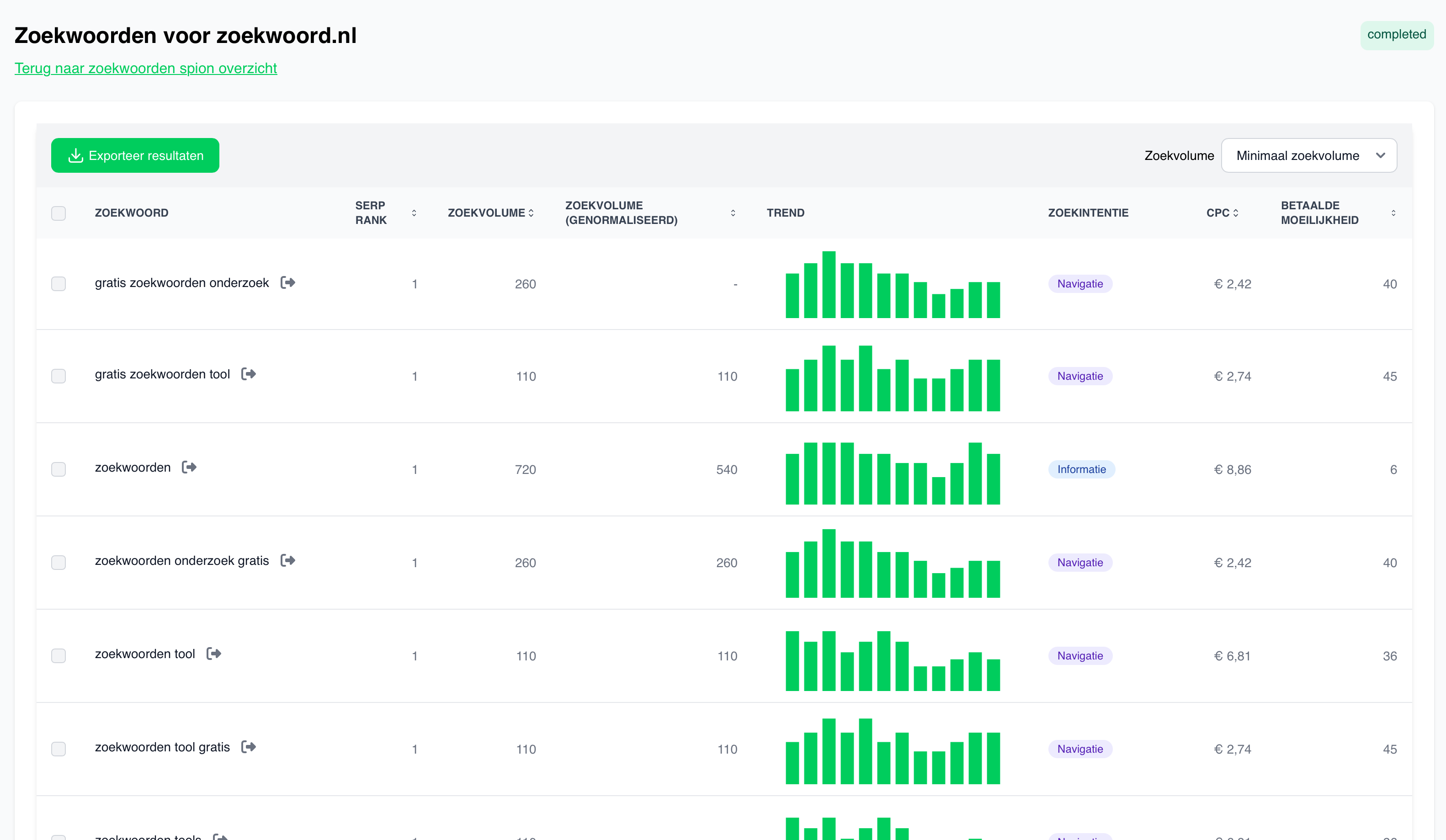Open SERP results for gratis zoekwoorden onderzoek

tap(289, 282)
